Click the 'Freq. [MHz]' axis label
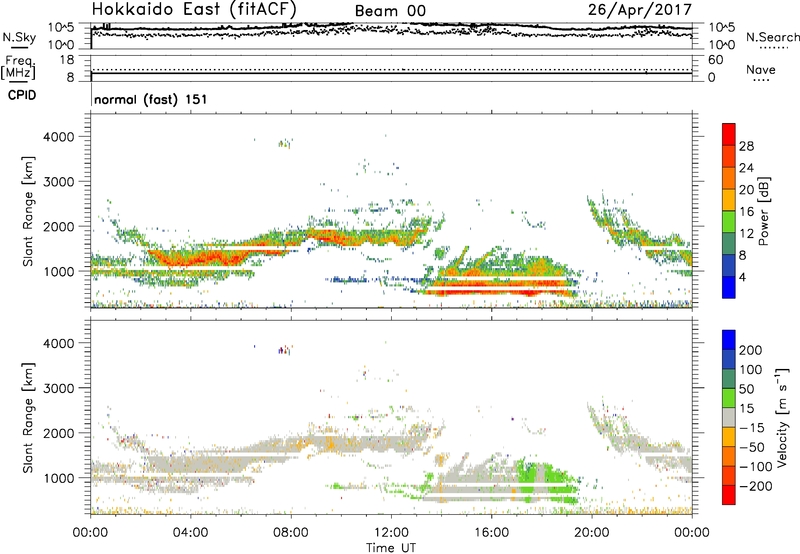Image resolution: width=800 pixels, height=554 pixels. point(18,67)
